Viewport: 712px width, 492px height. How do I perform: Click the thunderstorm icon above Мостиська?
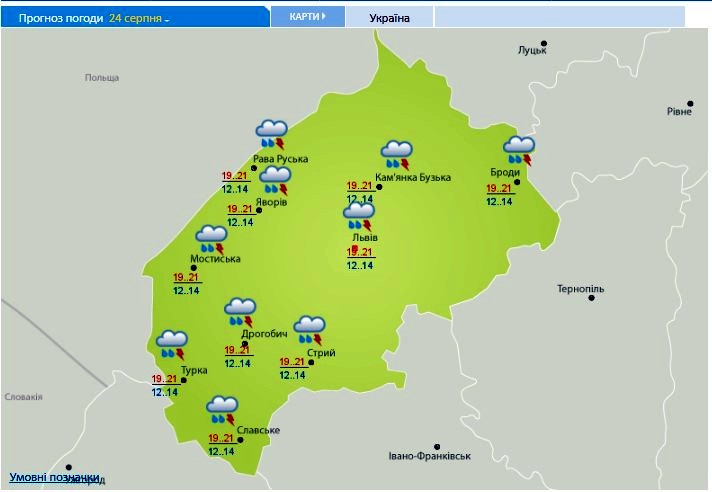pyautogui.click(x=212, y=240)
